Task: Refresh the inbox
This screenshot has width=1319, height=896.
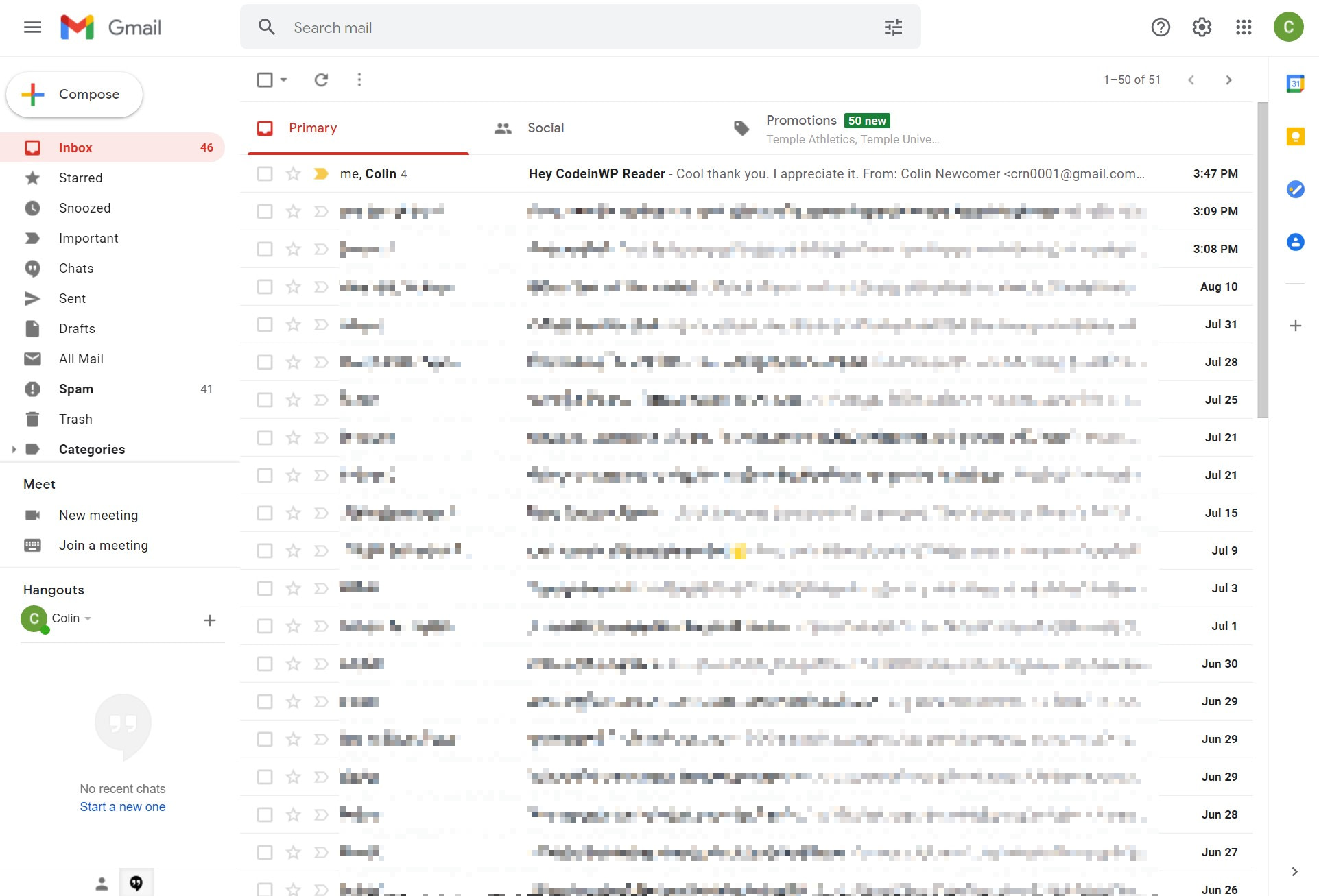Action: click(x=321, y=80)
